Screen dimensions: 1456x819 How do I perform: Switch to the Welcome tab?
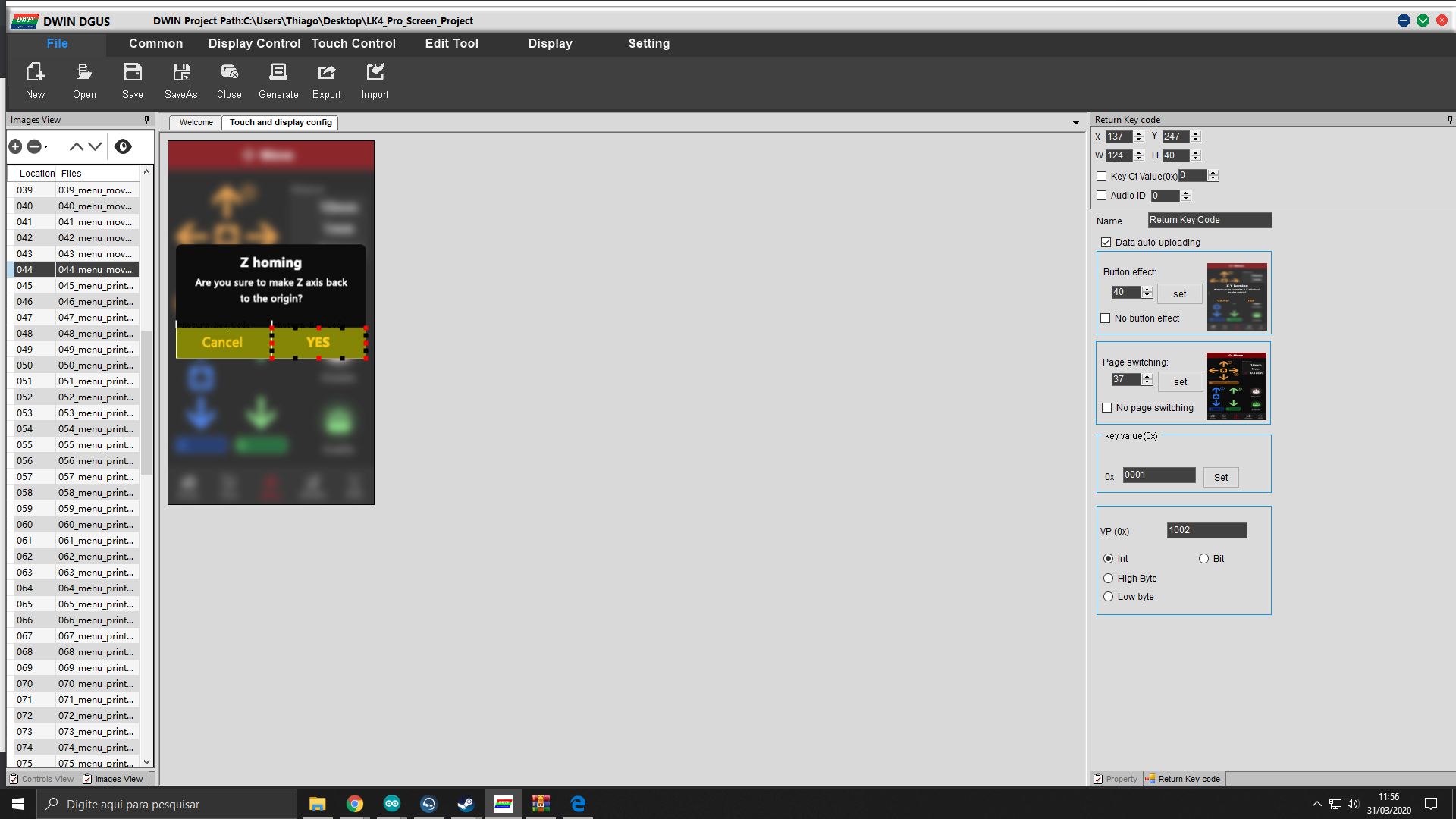tap(196, 123)
